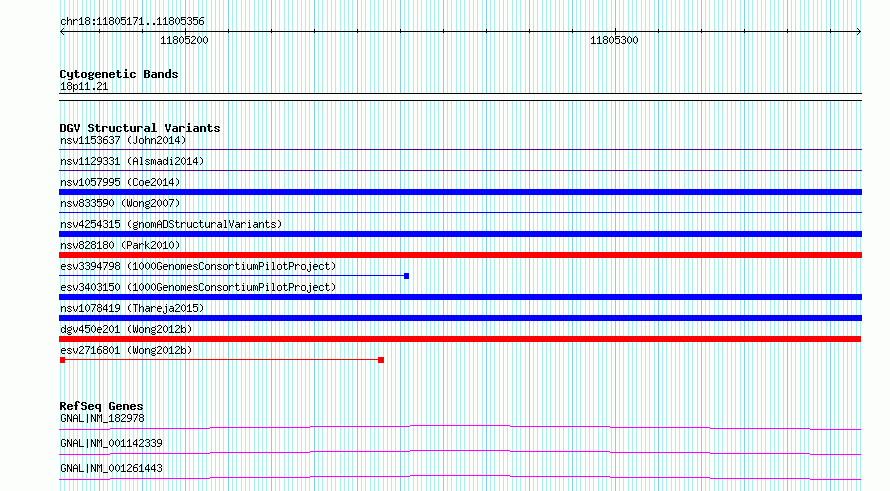Open transcript GNAL|NM_182978 label

tap(102, 418)
